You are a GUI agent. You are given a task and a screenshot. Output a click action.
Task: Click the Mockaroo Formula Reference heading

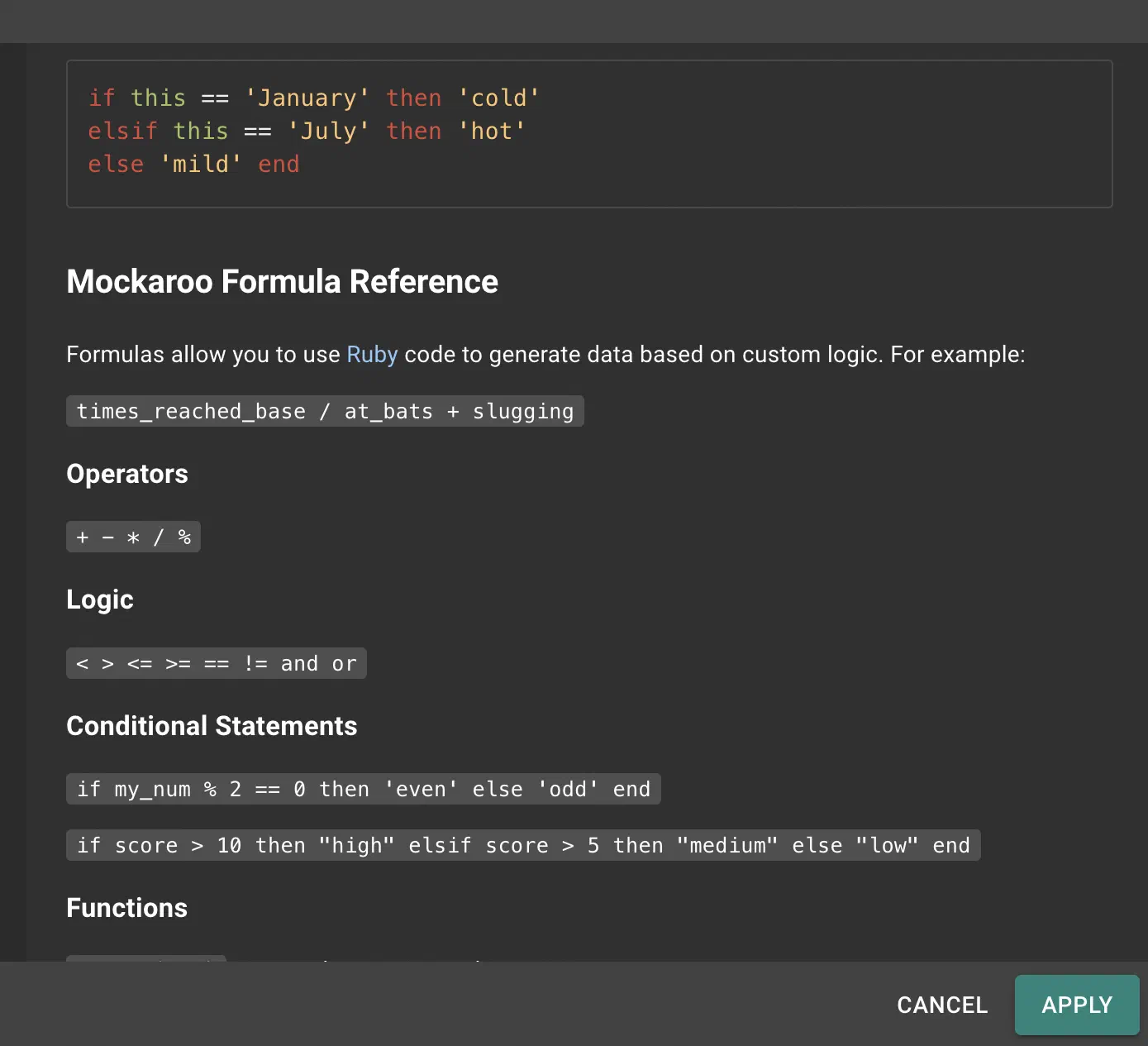tap(282, 282)
